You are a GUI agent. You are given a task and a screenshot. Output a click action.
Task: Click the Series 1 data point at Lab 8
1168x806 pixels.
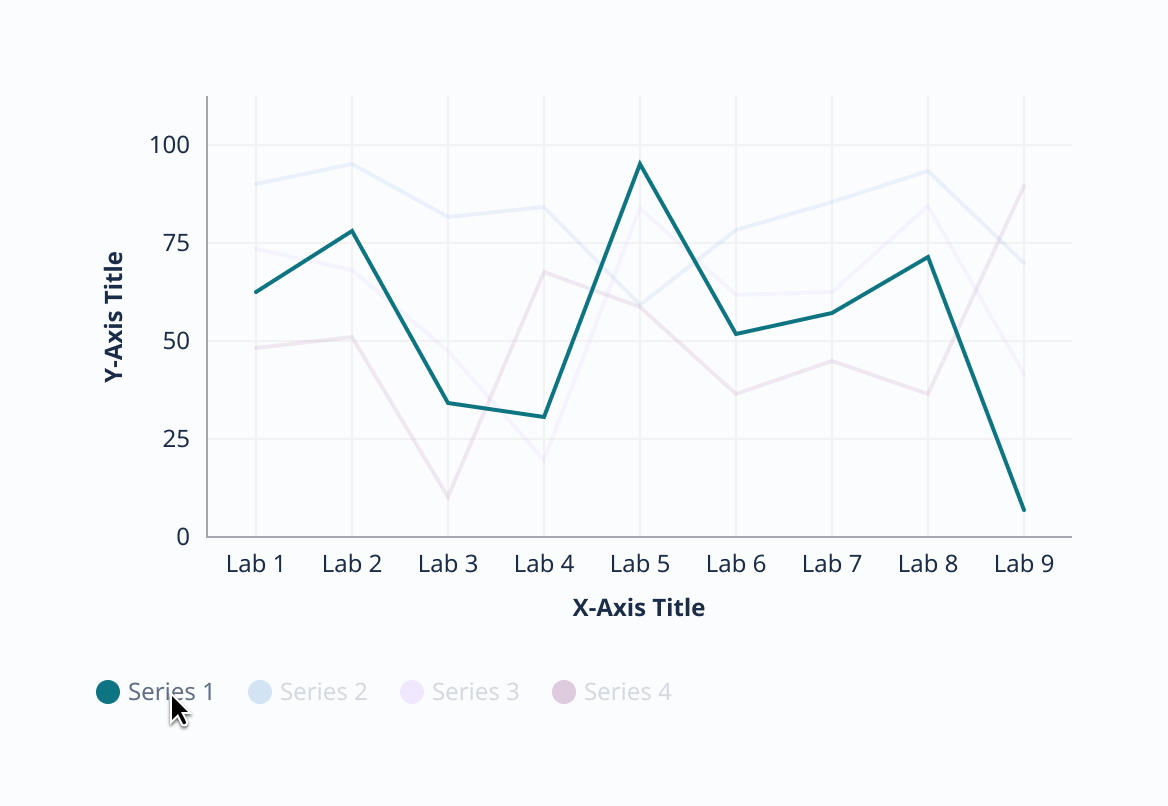coord(928,257)
